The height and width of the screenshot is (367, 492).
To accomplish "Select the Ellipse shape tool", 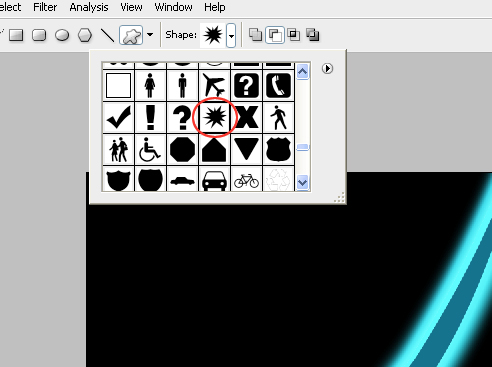I will (x=62, y=35).
